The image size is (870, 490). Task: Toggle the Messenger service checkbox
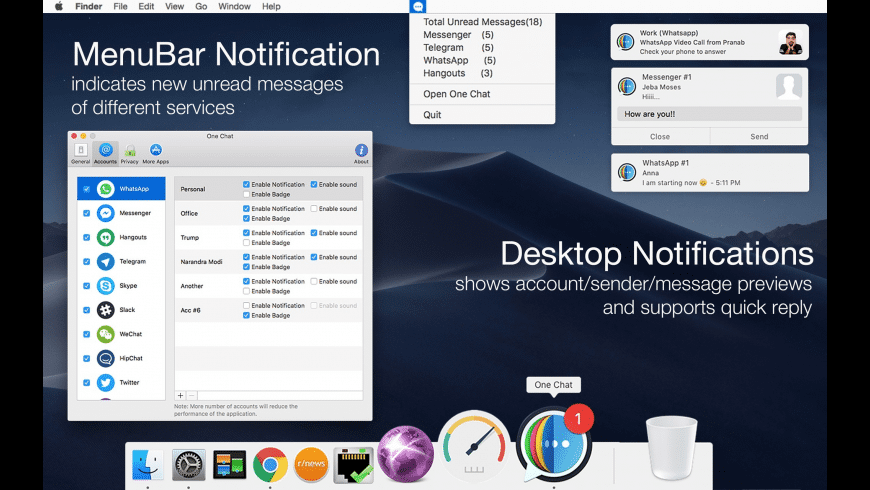click(x=87, y=213)
